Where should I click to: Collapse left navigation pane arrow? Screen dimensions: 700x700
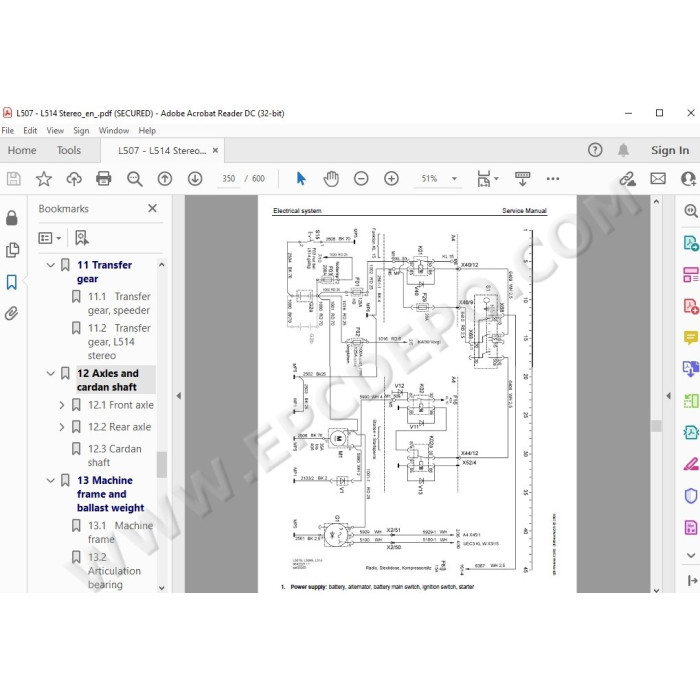[179, 396]
